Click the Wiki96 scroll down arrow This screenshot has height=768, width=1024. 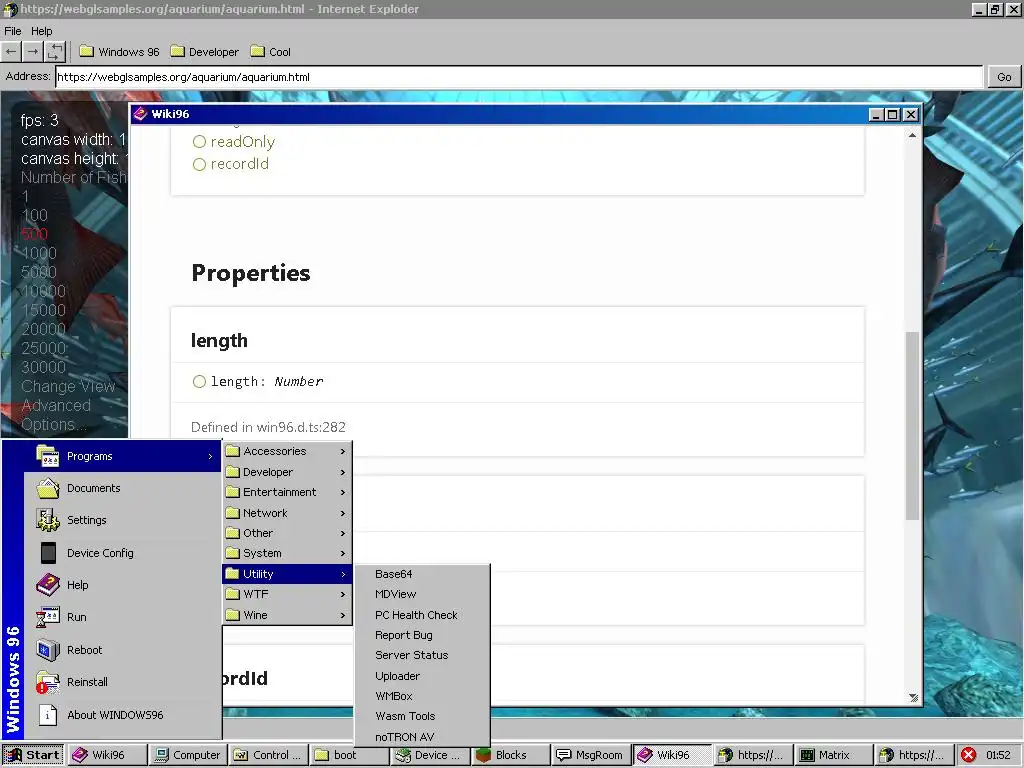click(x=912, y=697)
